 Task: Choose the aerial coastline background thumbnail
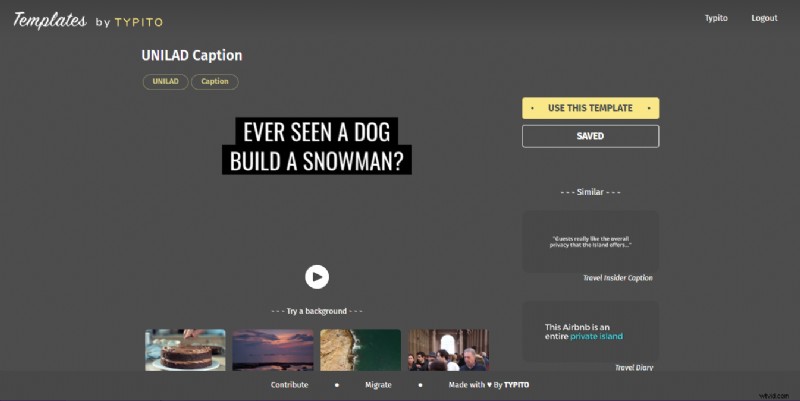click(x=360, y=350)
